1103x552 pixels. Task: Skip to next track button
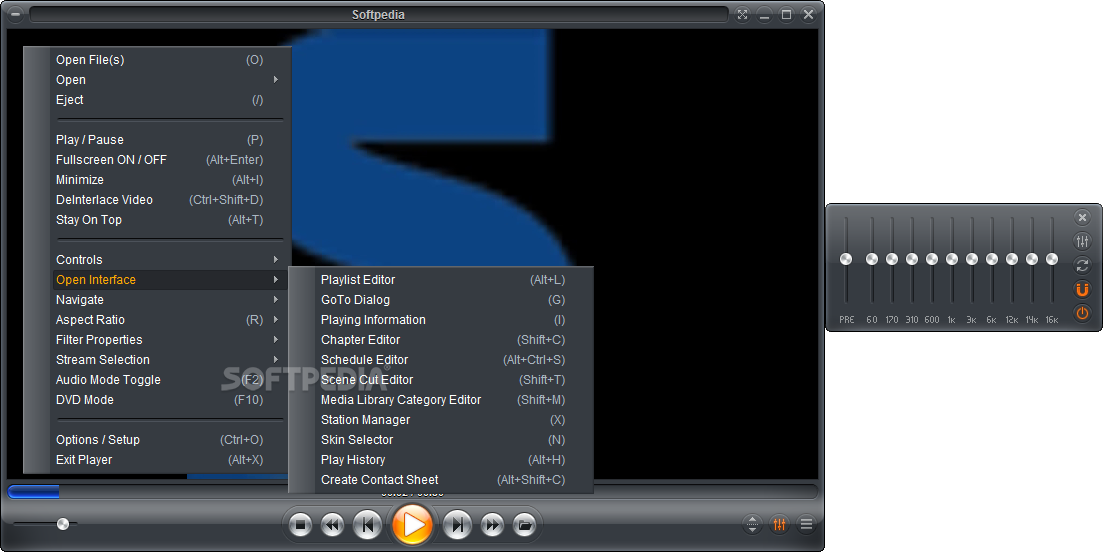coord(457,525)
